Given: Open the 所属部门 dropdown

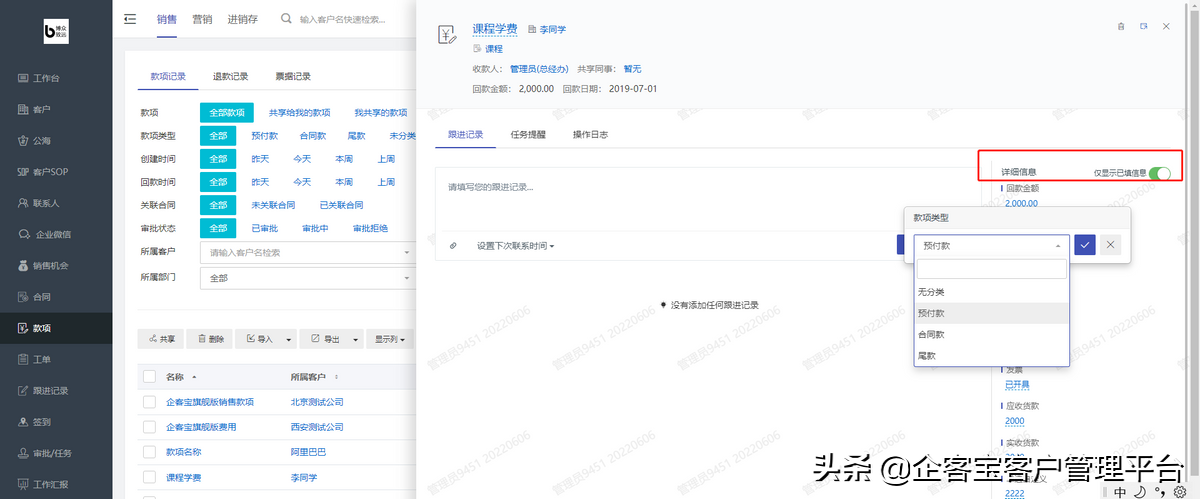Looking at the screenshot, I should click(x=307, y=277).
